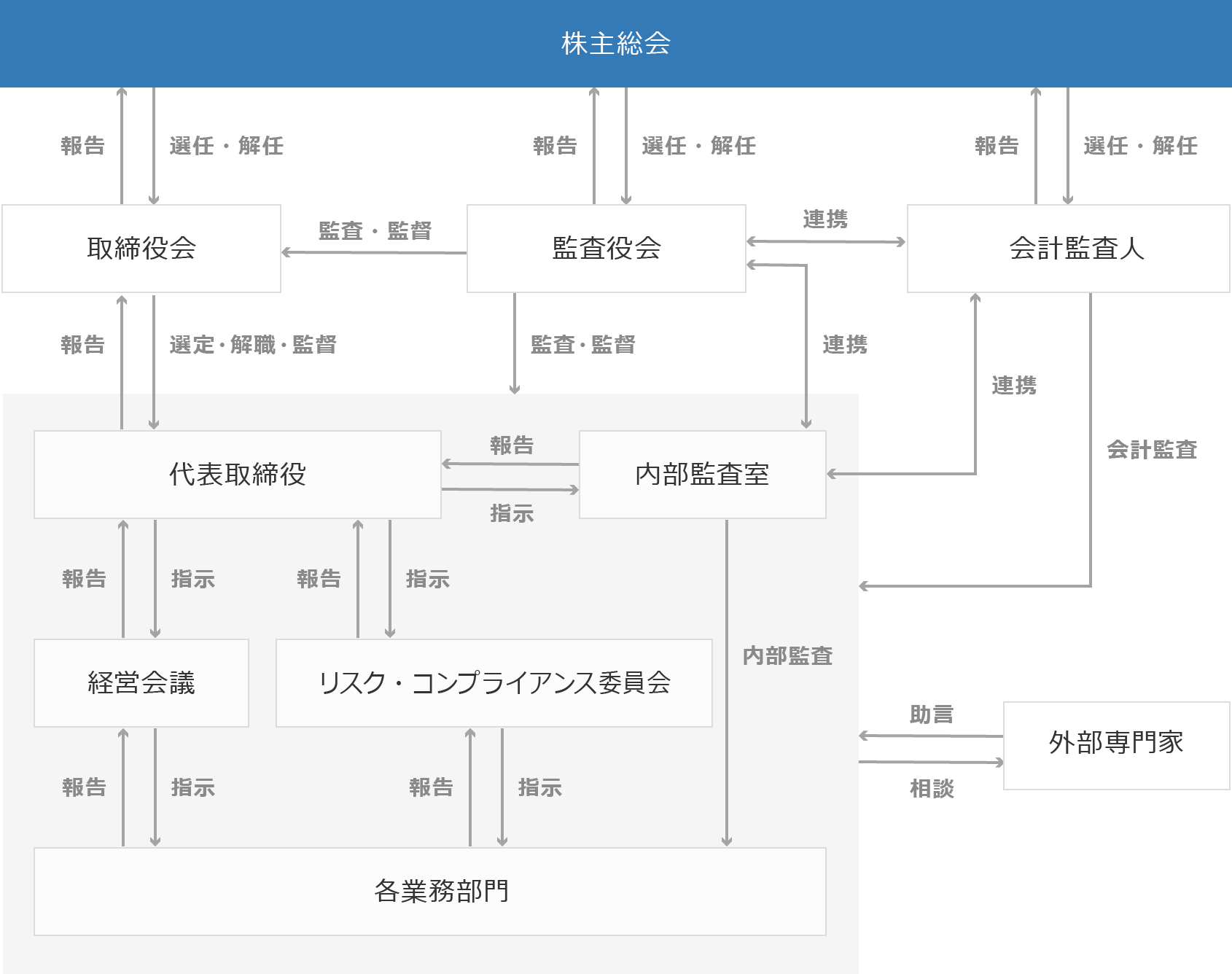Select the 取締役会 box
The width and height of the screenshot is (1232, 974).
pyautogui.click(x=141, y=249)
